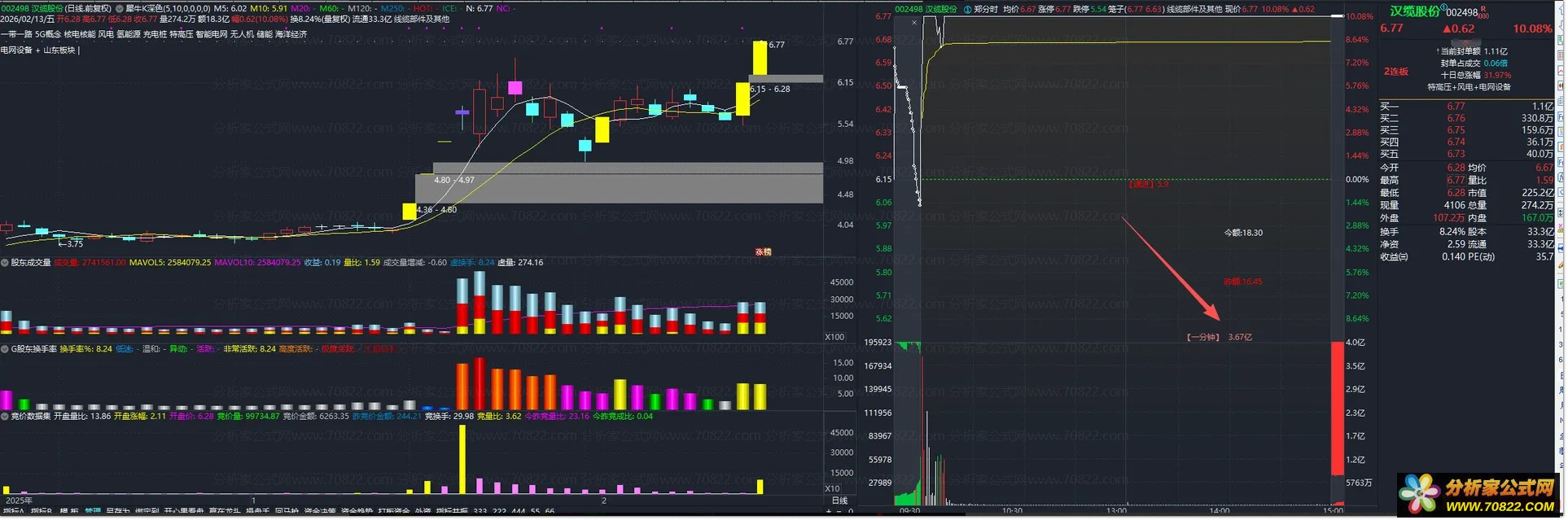1568x520 pixels.
Task: Open the 特高压 concept tag
Action: 182,35
